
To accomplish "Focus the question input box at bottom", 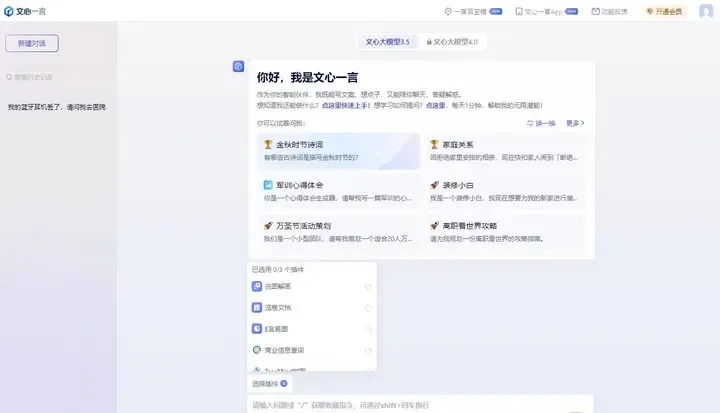I will [420, 405].
